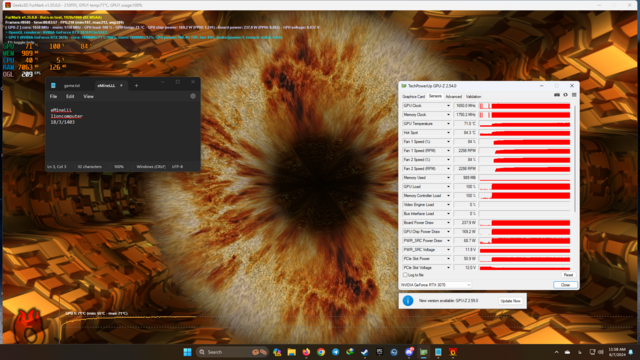Switch to GPU-Z Advanced tab
Screen dimensions: 640x360
[453, 97]
